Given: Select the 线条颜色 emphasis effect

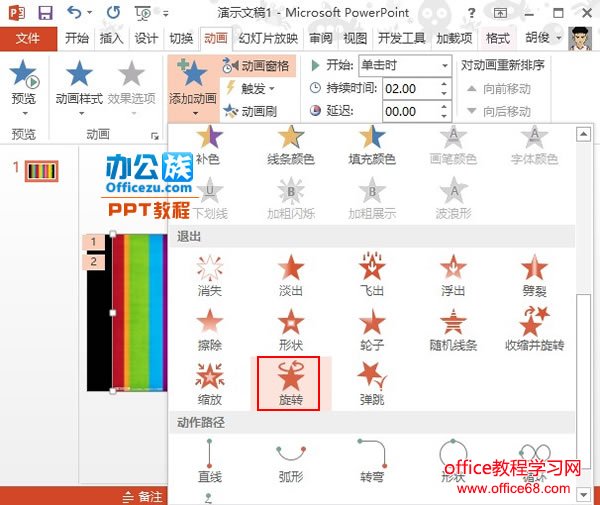Looking at the screenshot, I should [291, 145].
